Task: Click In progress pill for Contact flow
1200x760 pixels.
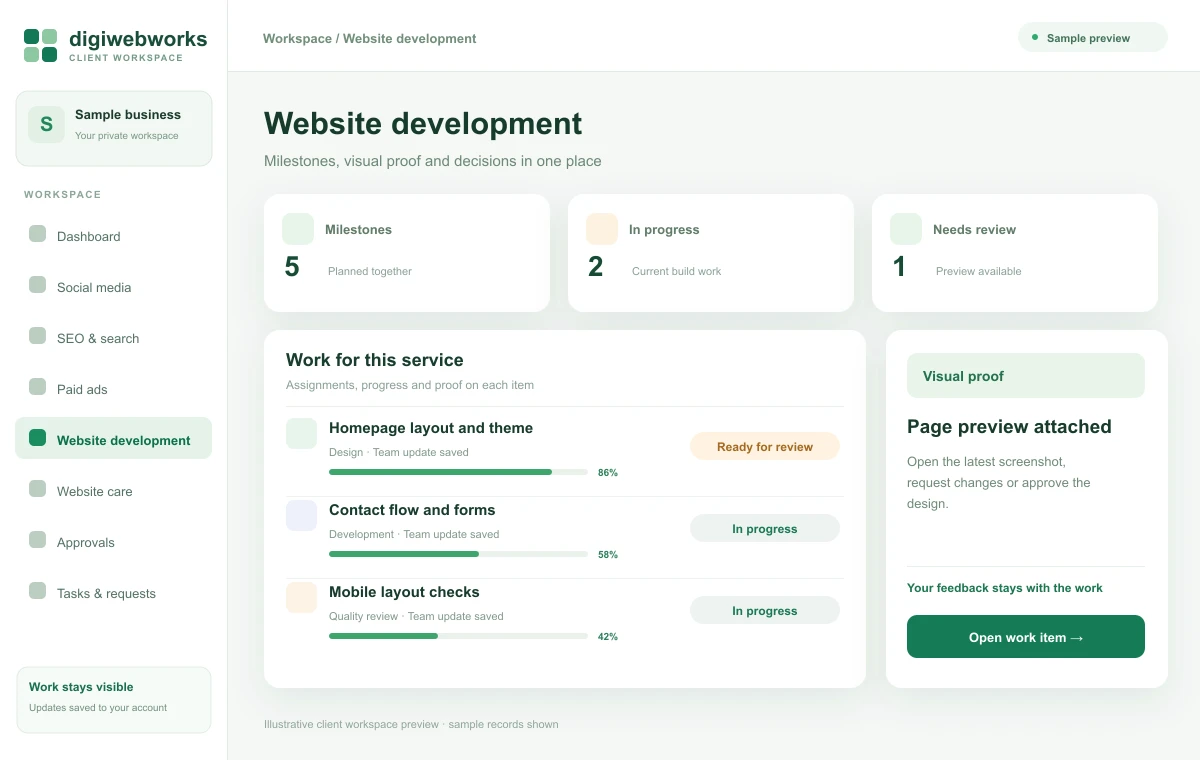Action: click(765, 529)
